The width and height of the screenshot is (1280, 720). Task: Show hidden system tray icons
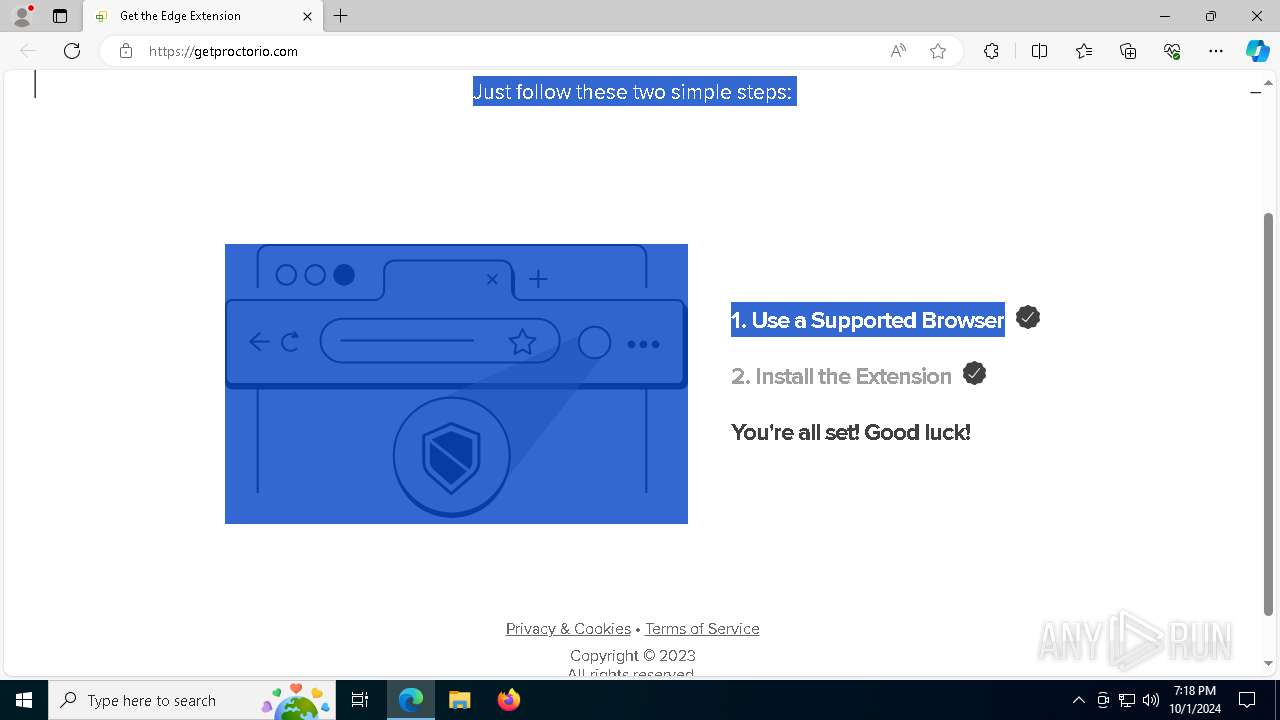pyautogui.click(x=1079, y=700)
